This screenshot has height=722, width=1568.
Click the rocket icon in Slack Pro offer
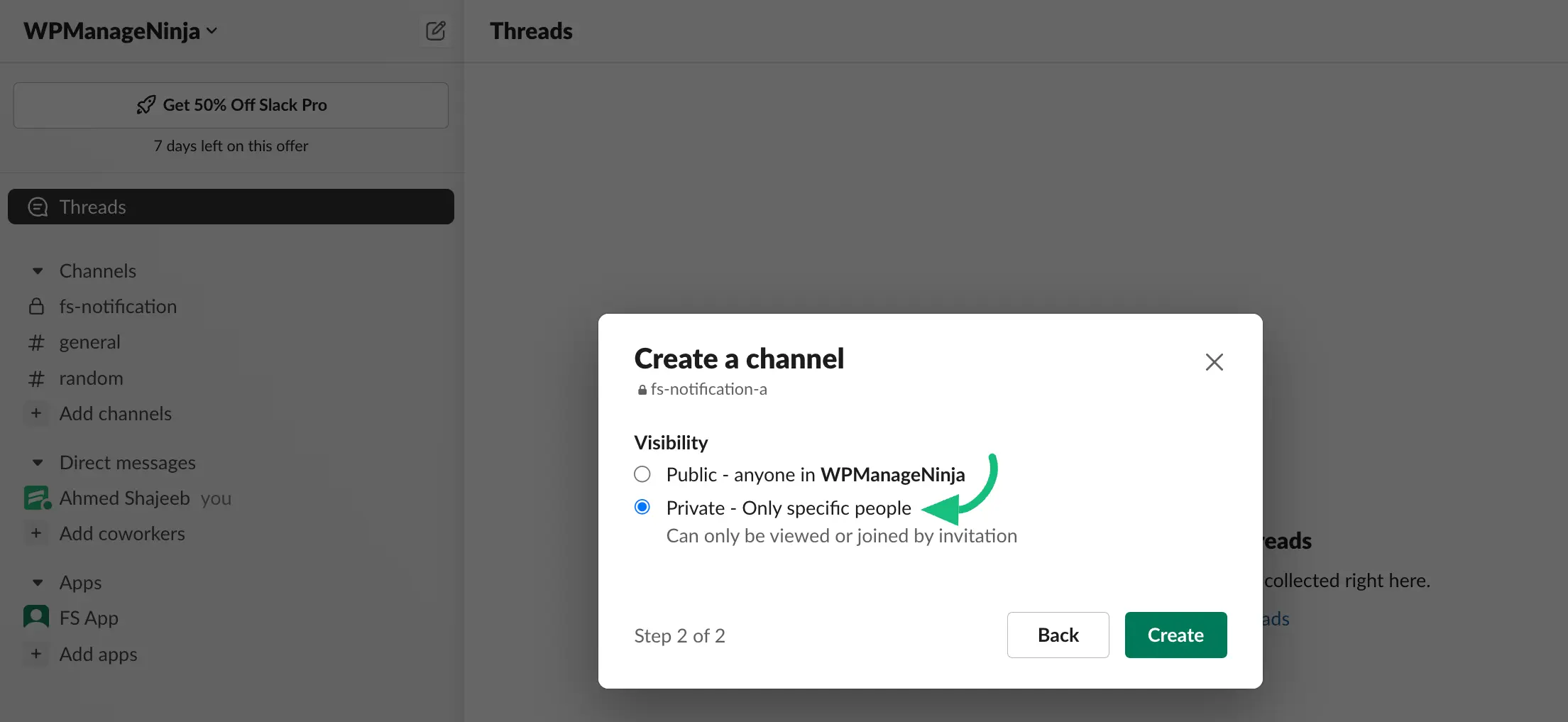point(146,105)
